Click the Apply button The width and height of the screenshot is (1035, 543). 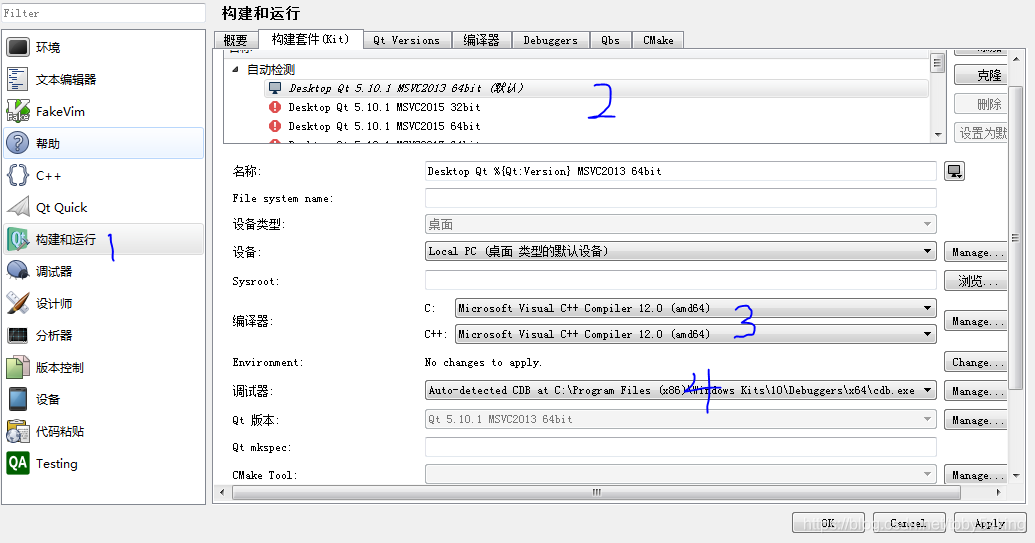(x=990, y=523)
